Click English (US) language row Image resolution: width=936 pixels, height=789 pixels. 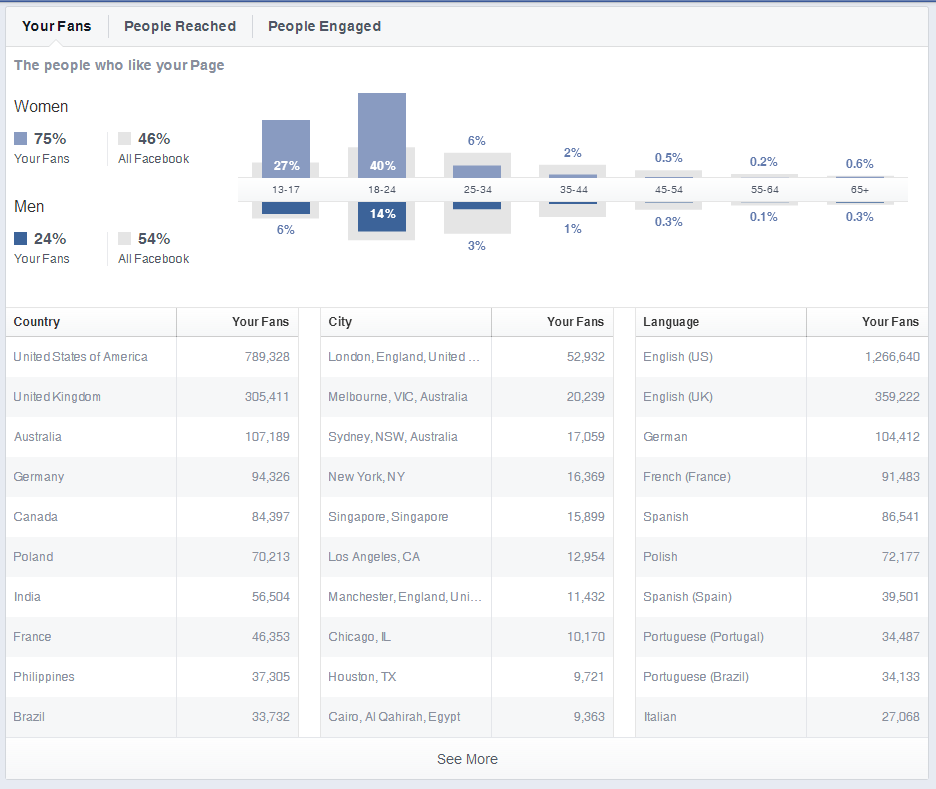[782, 357]
